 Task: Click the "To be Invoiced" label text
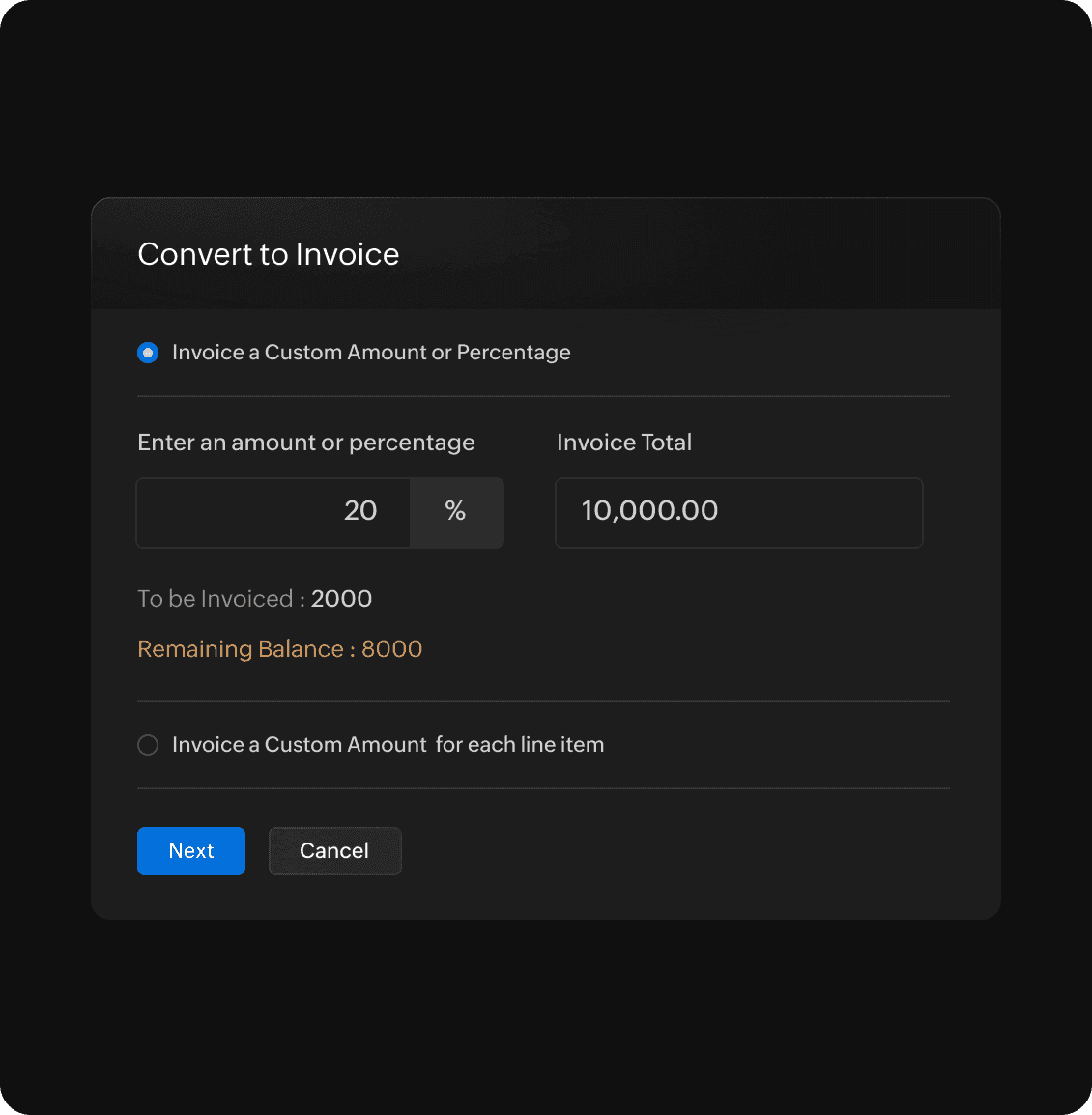pos(216,599)
